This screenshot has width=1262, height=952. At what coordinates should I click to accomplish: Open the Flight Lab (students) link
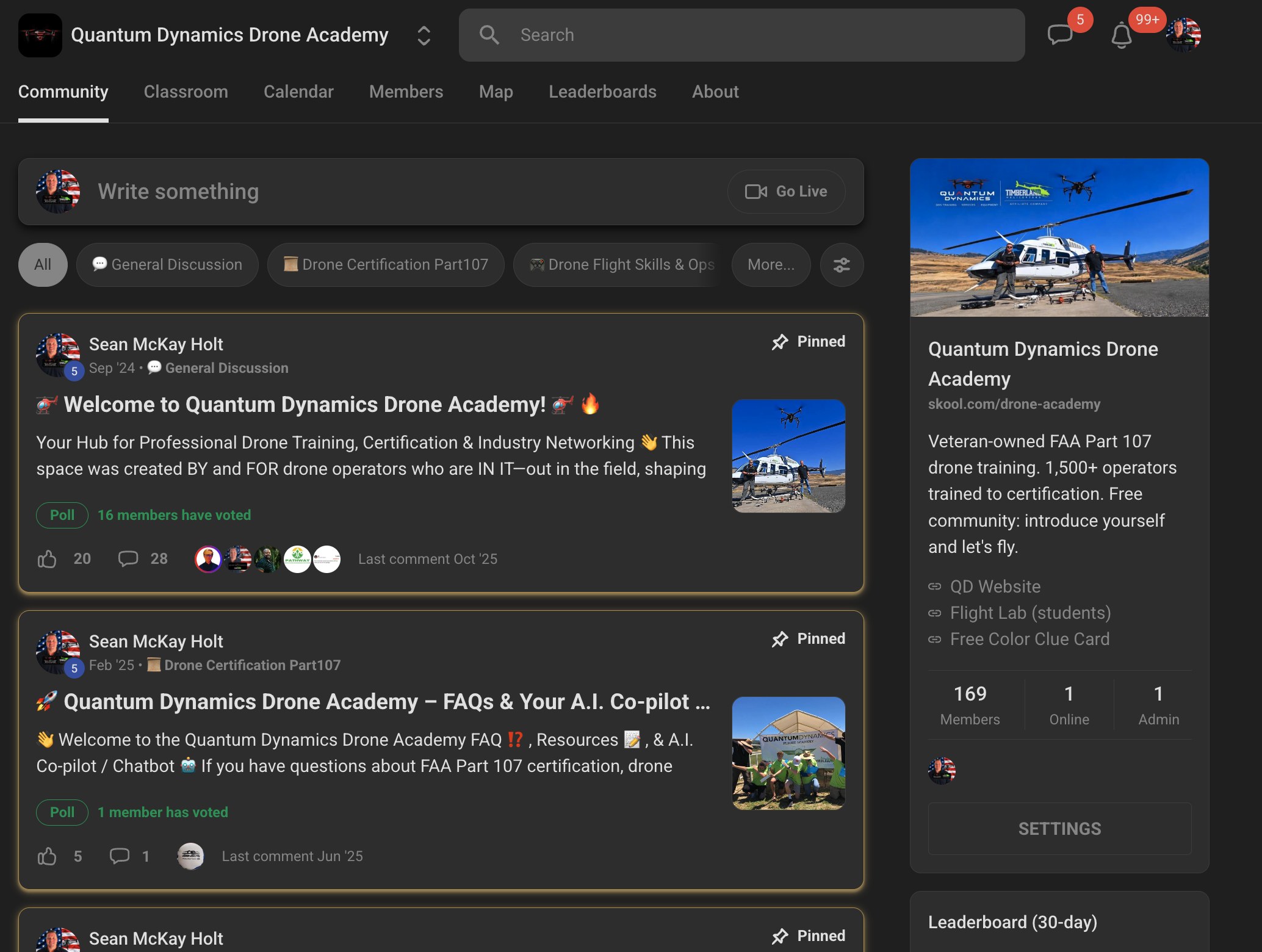[x=1030, y=613]
